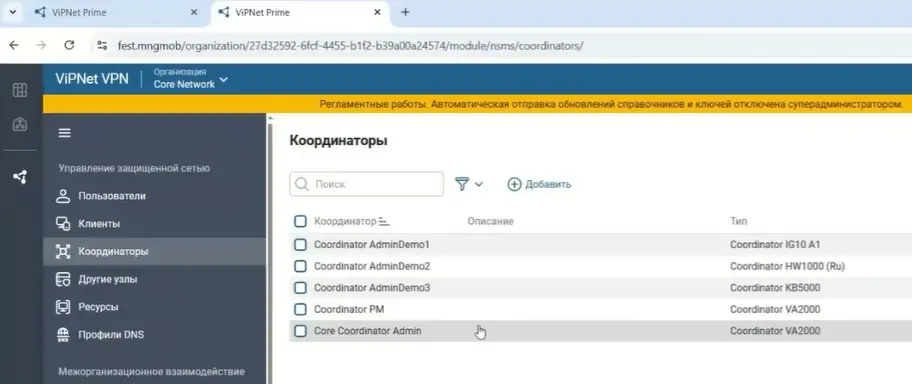Click the Управление защищенной сетью section label

(x=134, y=169)
